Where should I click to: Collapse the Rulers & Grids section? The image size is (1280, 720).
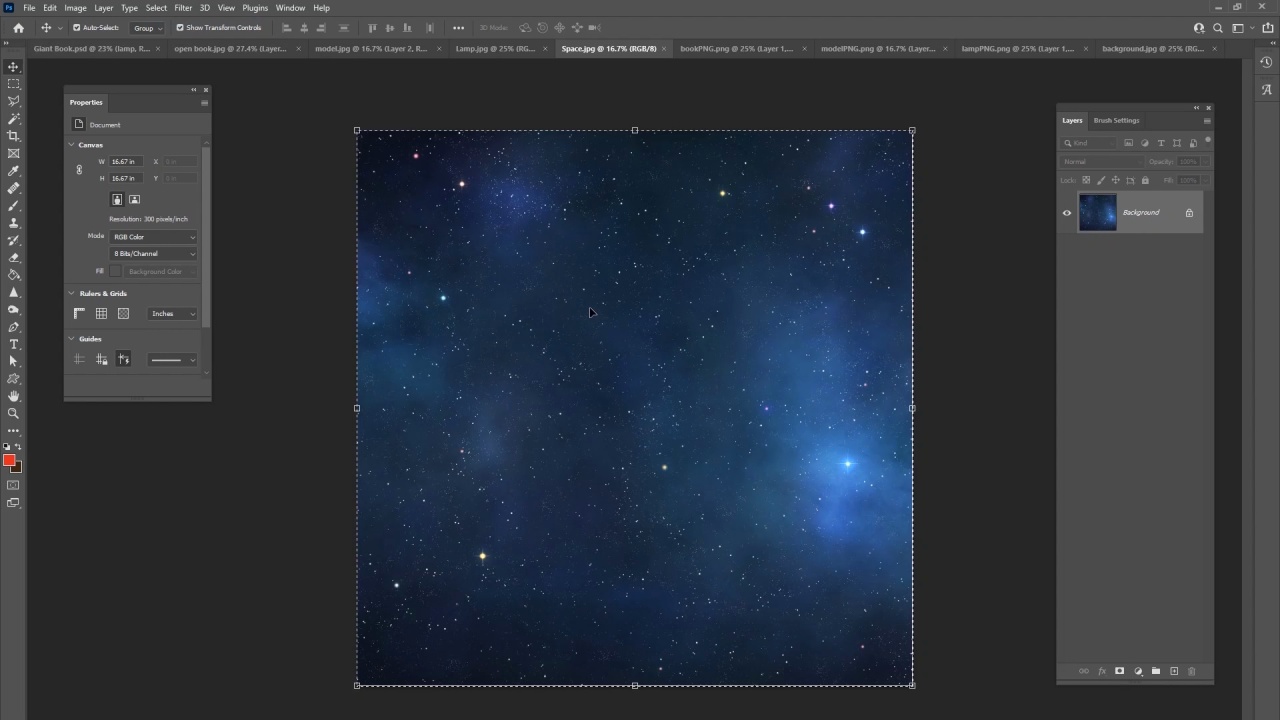[x=72, y=294]
